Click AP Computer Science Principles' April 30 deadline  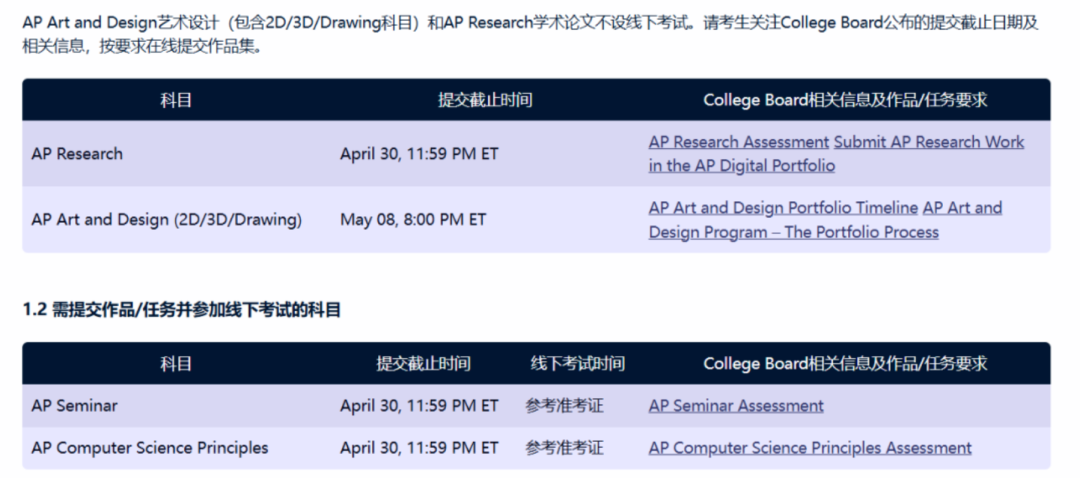[x=419, y=448]
